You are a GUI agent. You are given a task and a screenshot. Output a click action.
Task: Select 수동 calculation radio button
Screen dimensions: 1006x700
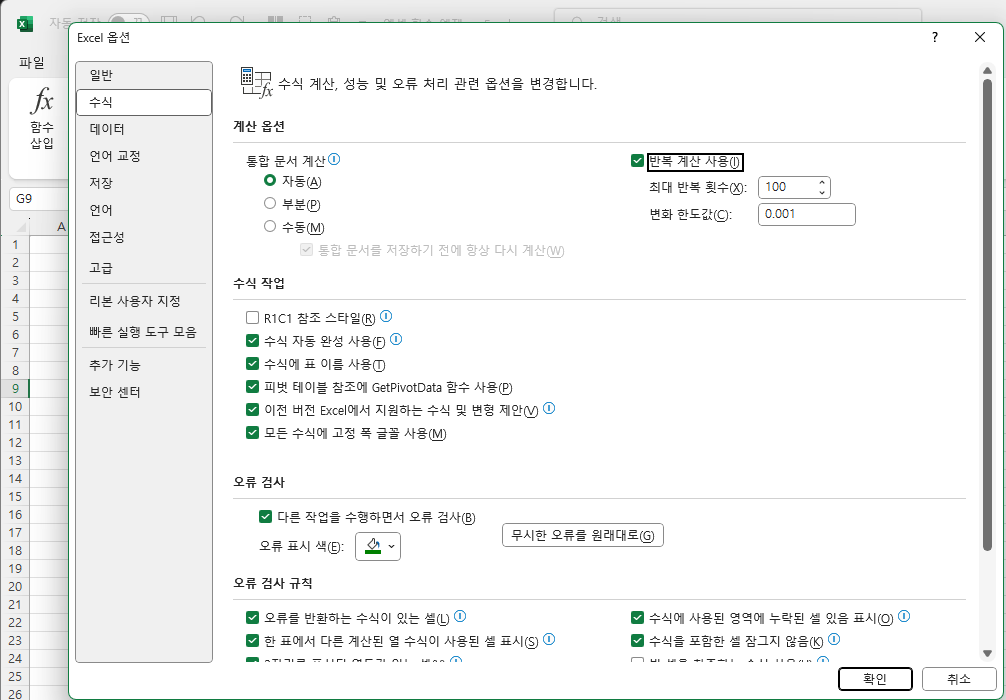[270, 226]
